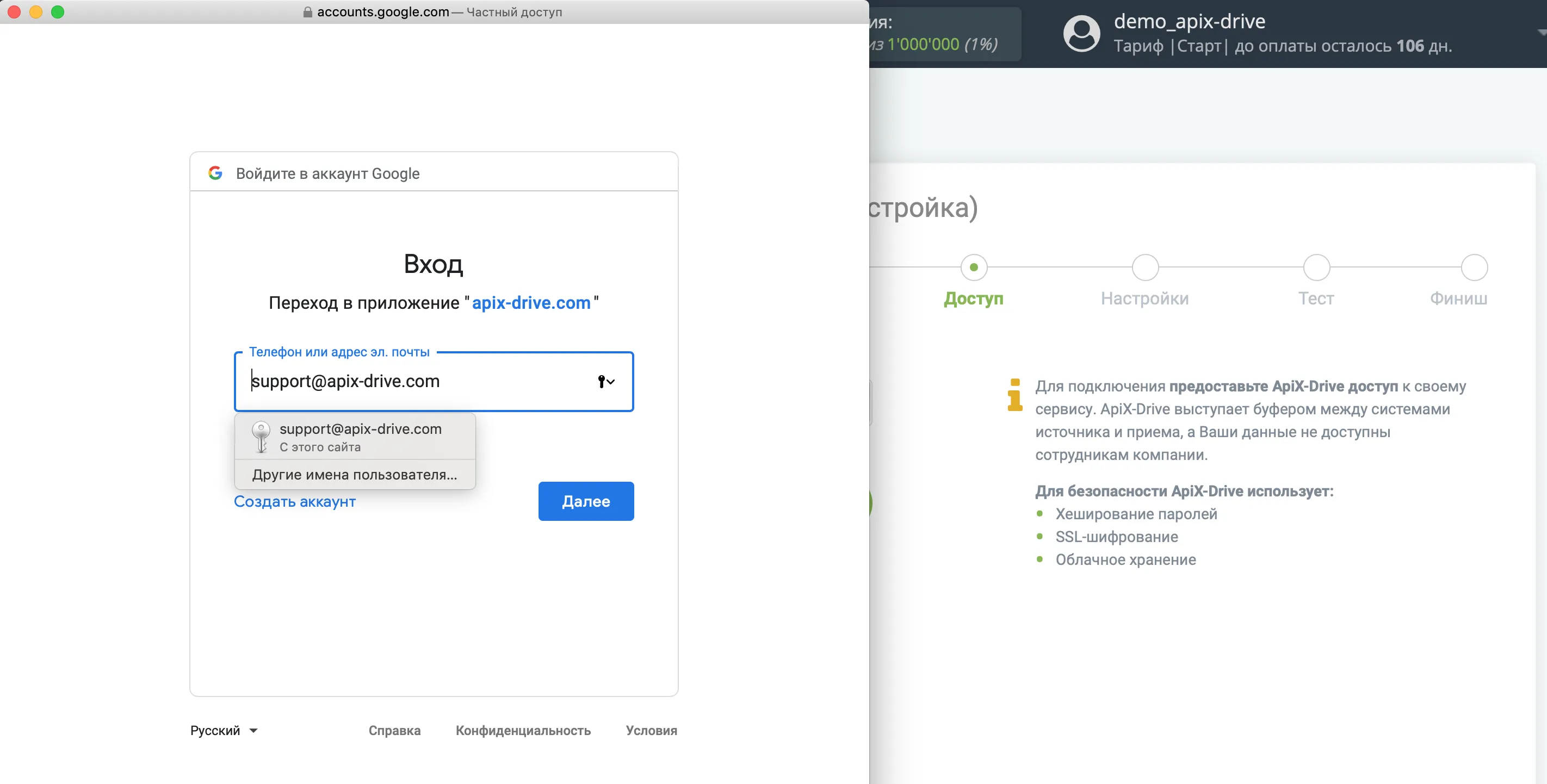Screen dimensions: 1547x784
Task: Click the accounts.google.com address text
Action: [383, 12]
